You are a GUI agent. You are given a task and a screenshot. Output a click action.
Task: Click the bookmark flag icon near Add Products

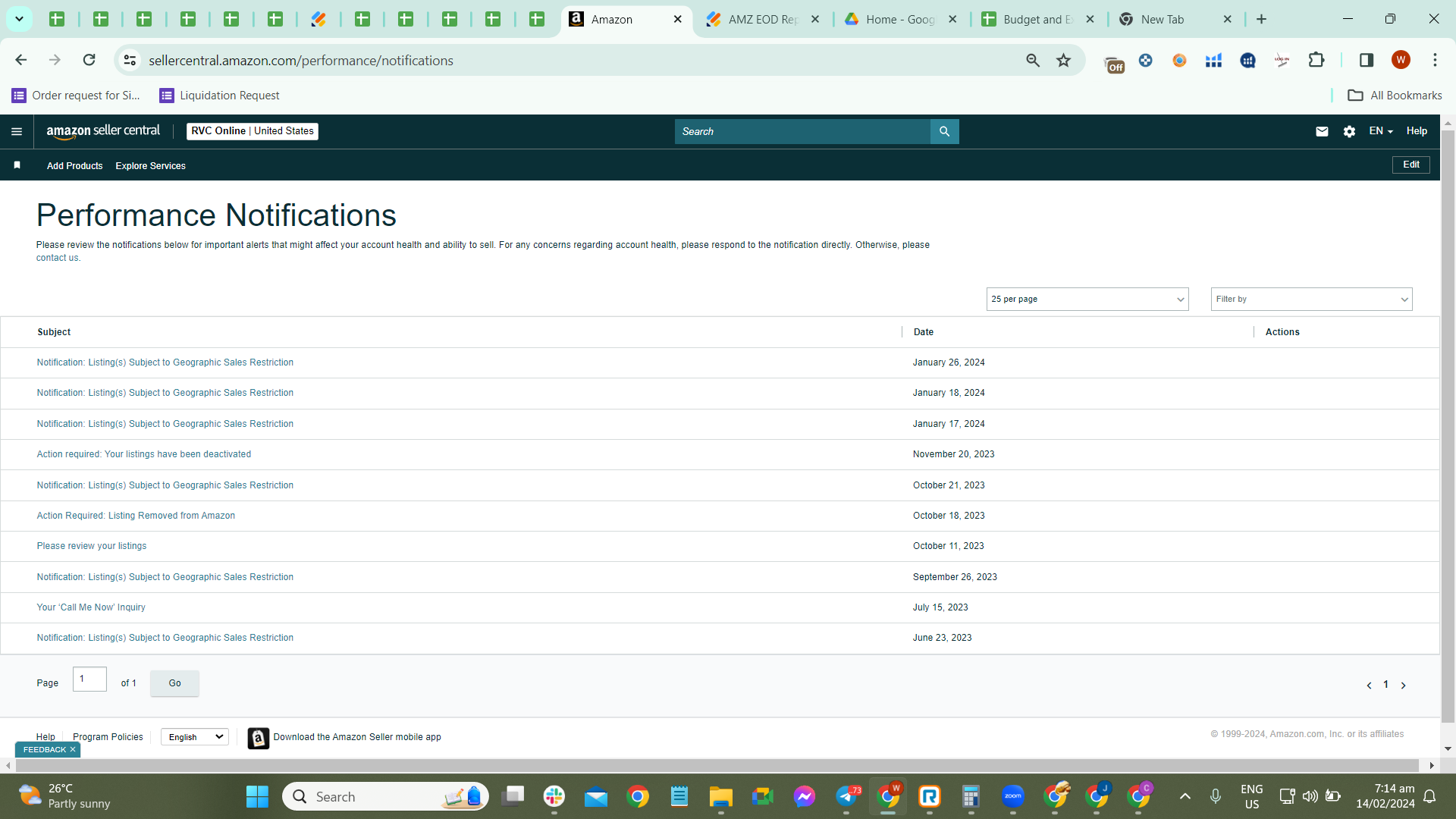tap(17, 165)
